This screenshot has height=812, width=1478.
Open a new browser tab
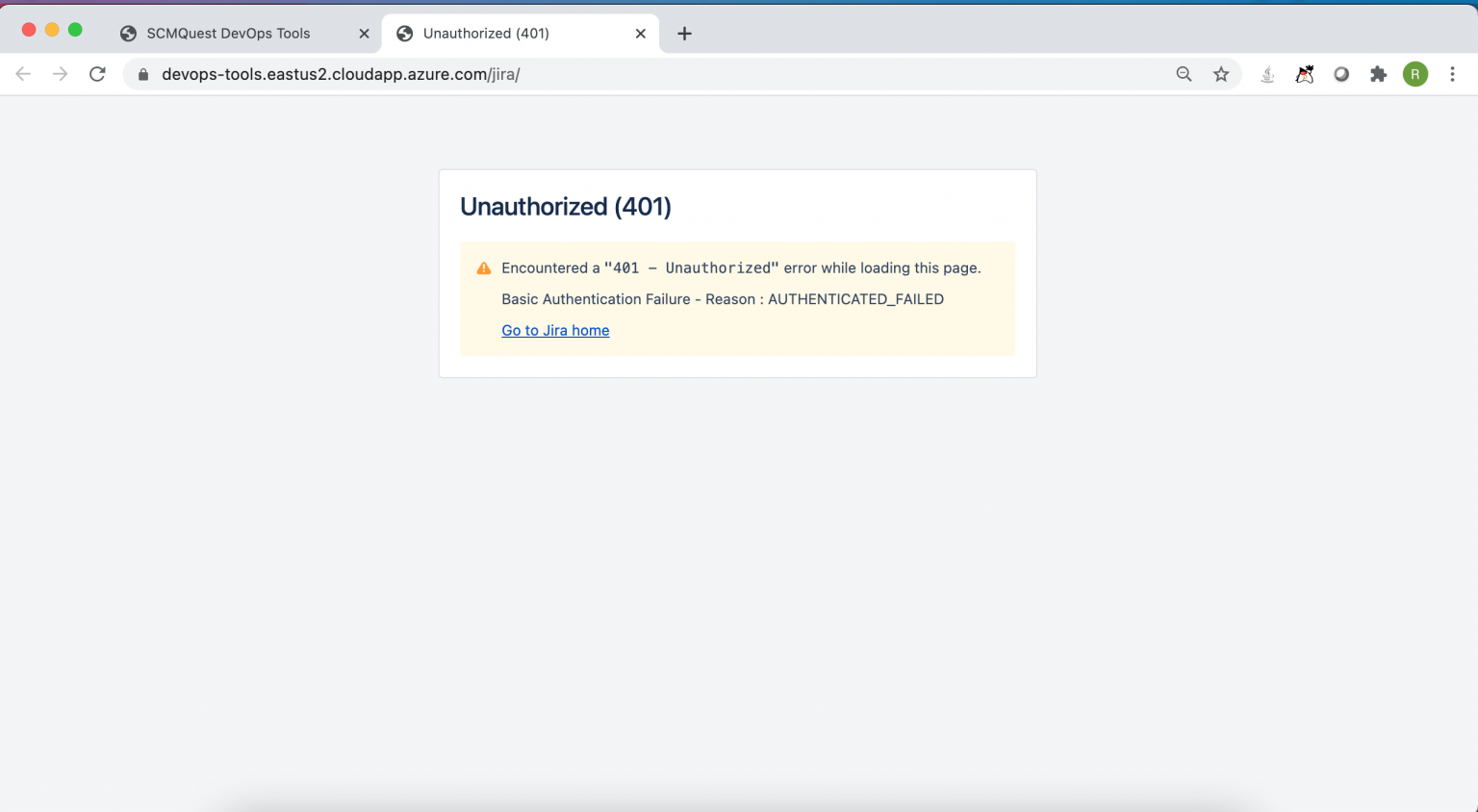pos(684,33)
